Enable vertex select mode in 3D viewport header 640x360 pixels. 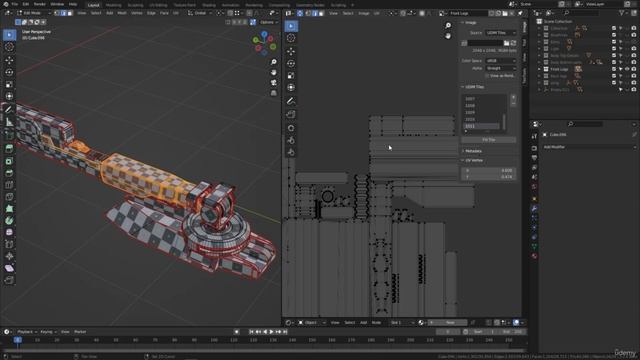57,13
